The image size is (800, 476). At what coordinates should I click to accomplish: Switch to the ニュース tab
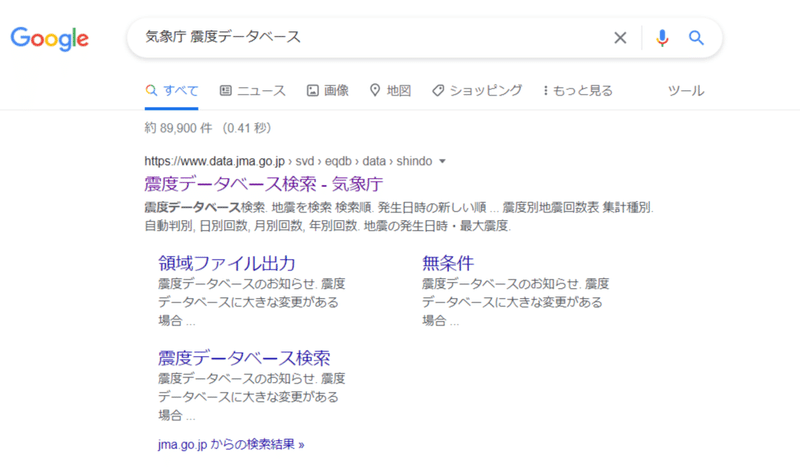[x=253, y=90]
